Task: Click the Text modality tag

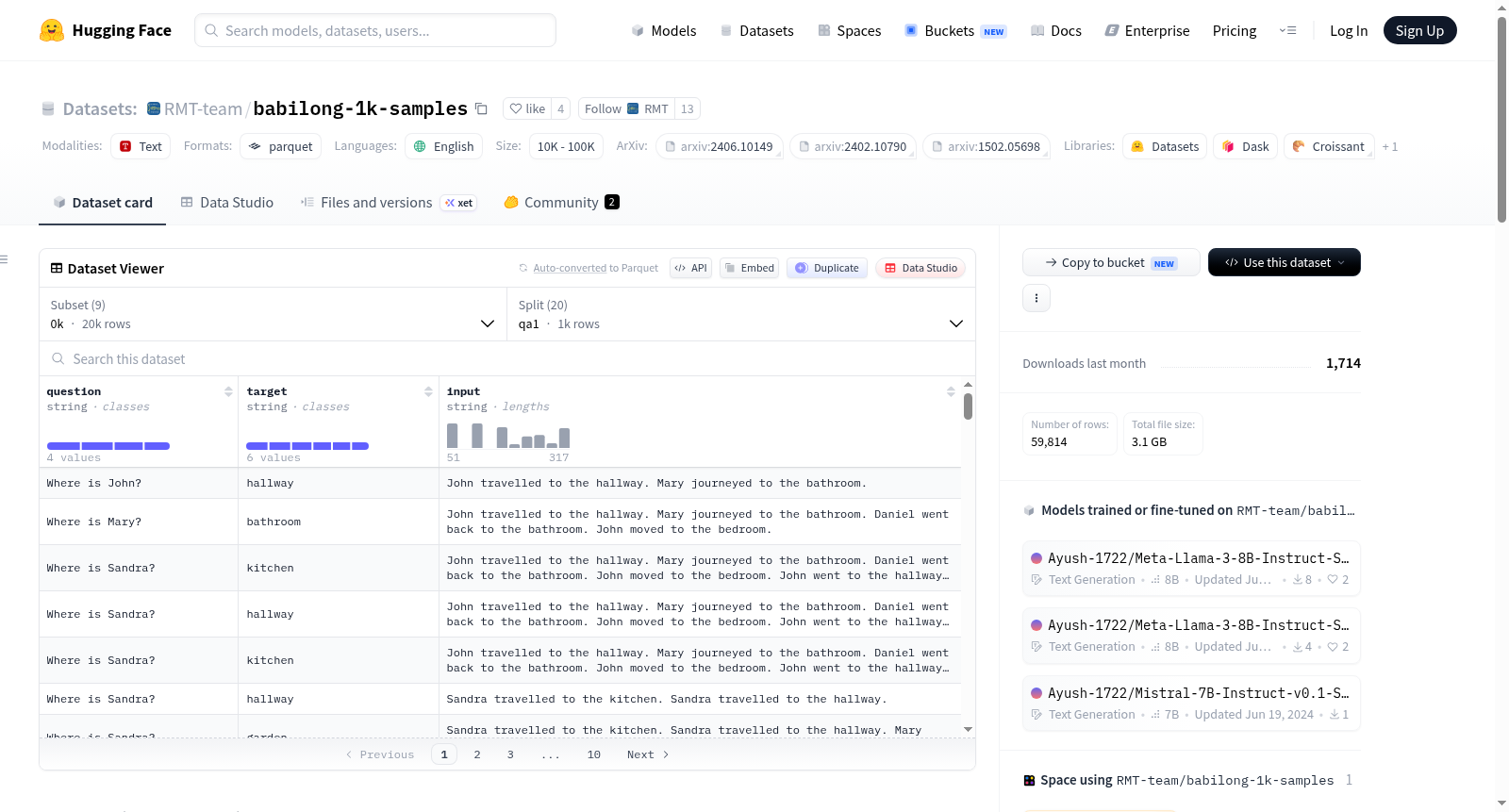Action: coord(141,146)
